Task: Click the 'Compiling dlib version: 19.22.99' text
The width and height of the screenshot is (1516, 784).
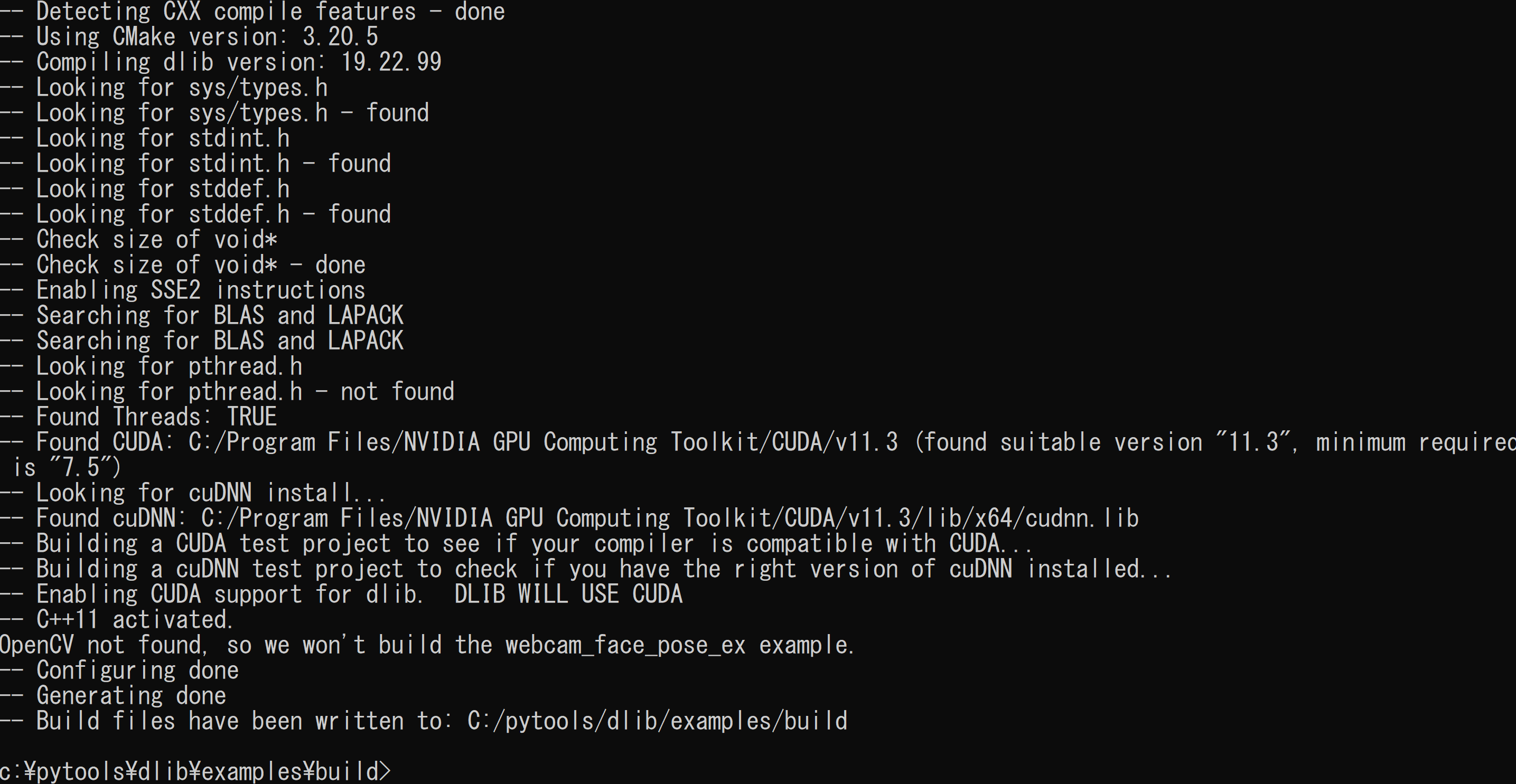Action: click(x=239, y=62)
